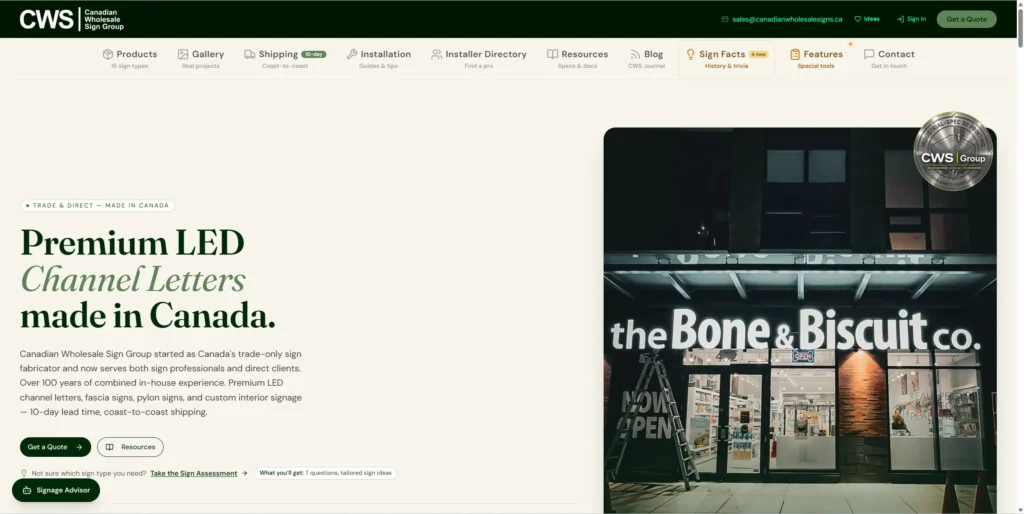Click the 'Guides & tips' subtitle
1024x514 pixels.
coord(378,66)
